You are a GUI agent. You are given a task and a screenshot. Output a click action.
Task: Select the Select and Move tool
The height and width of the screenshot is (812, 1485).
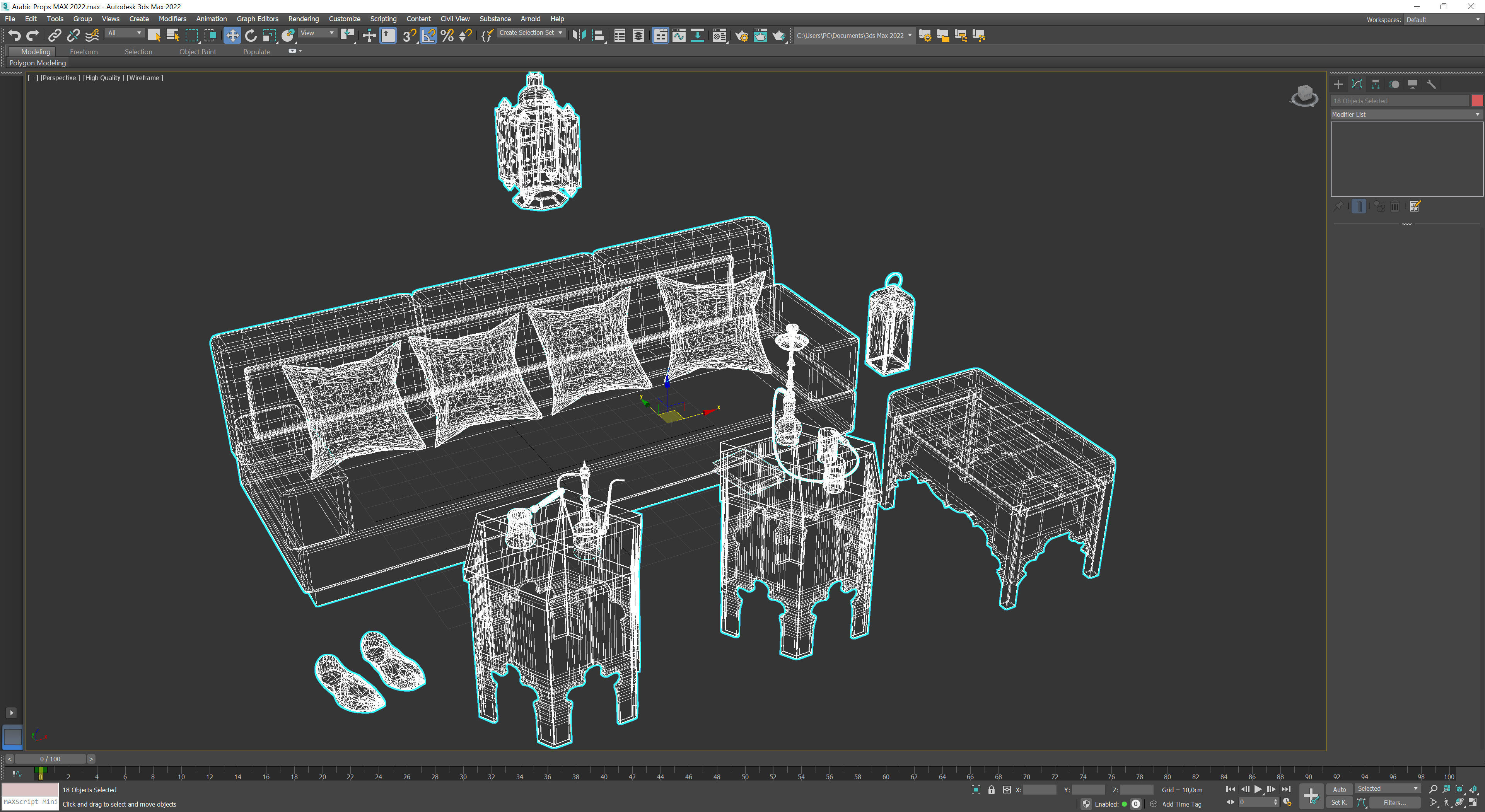coord(232,35)
